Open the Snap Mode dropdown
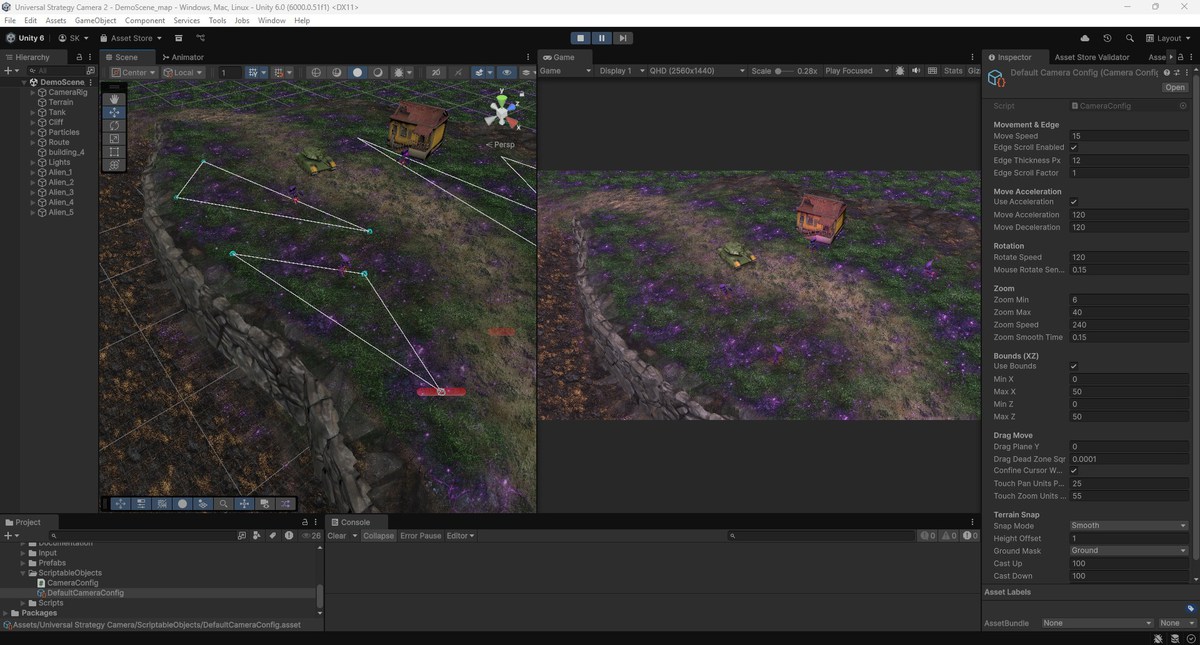1200x645 pixels. 1127,525
